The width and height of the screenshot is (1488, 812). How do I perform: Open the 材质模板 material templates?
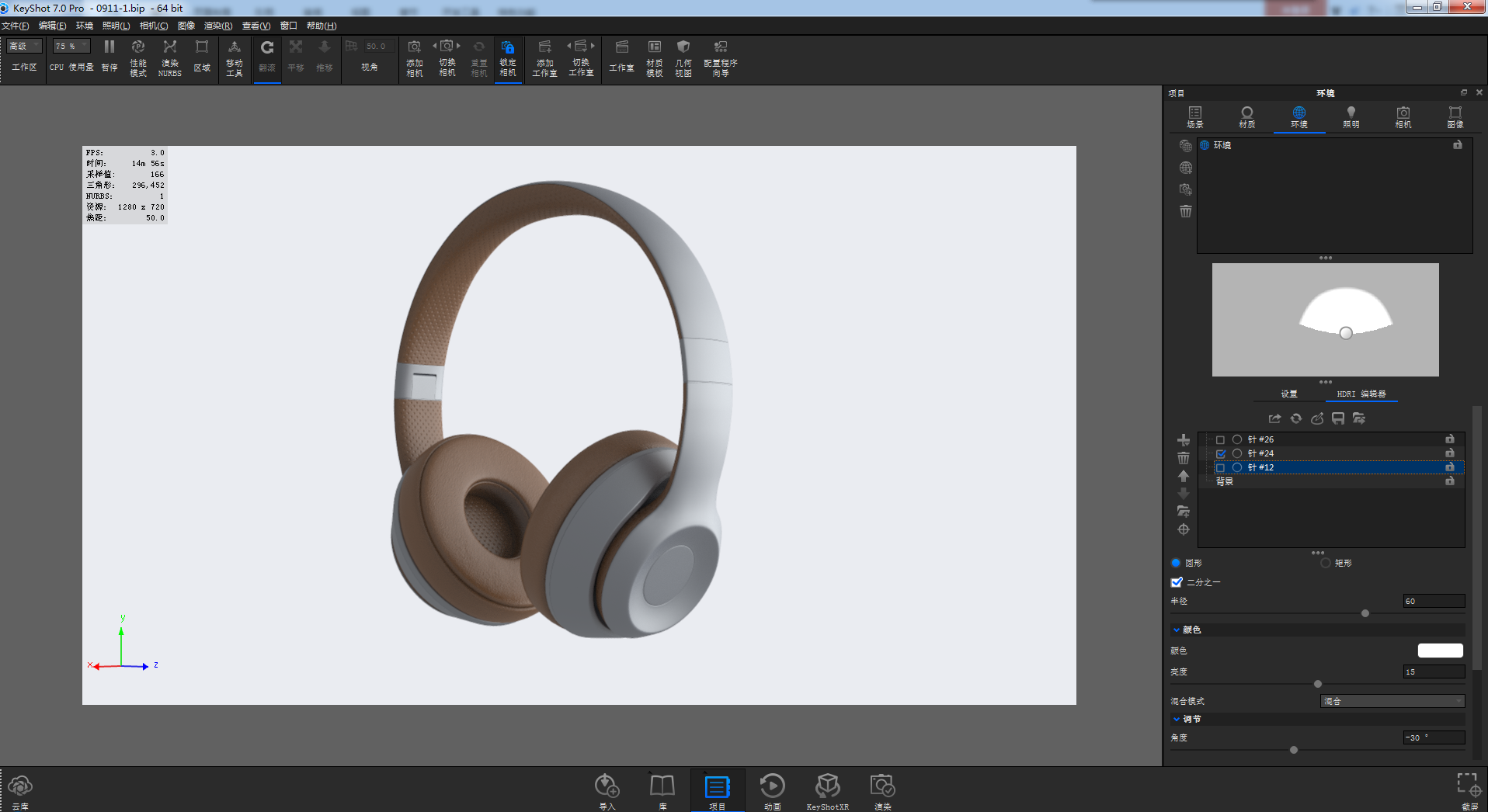655,57
